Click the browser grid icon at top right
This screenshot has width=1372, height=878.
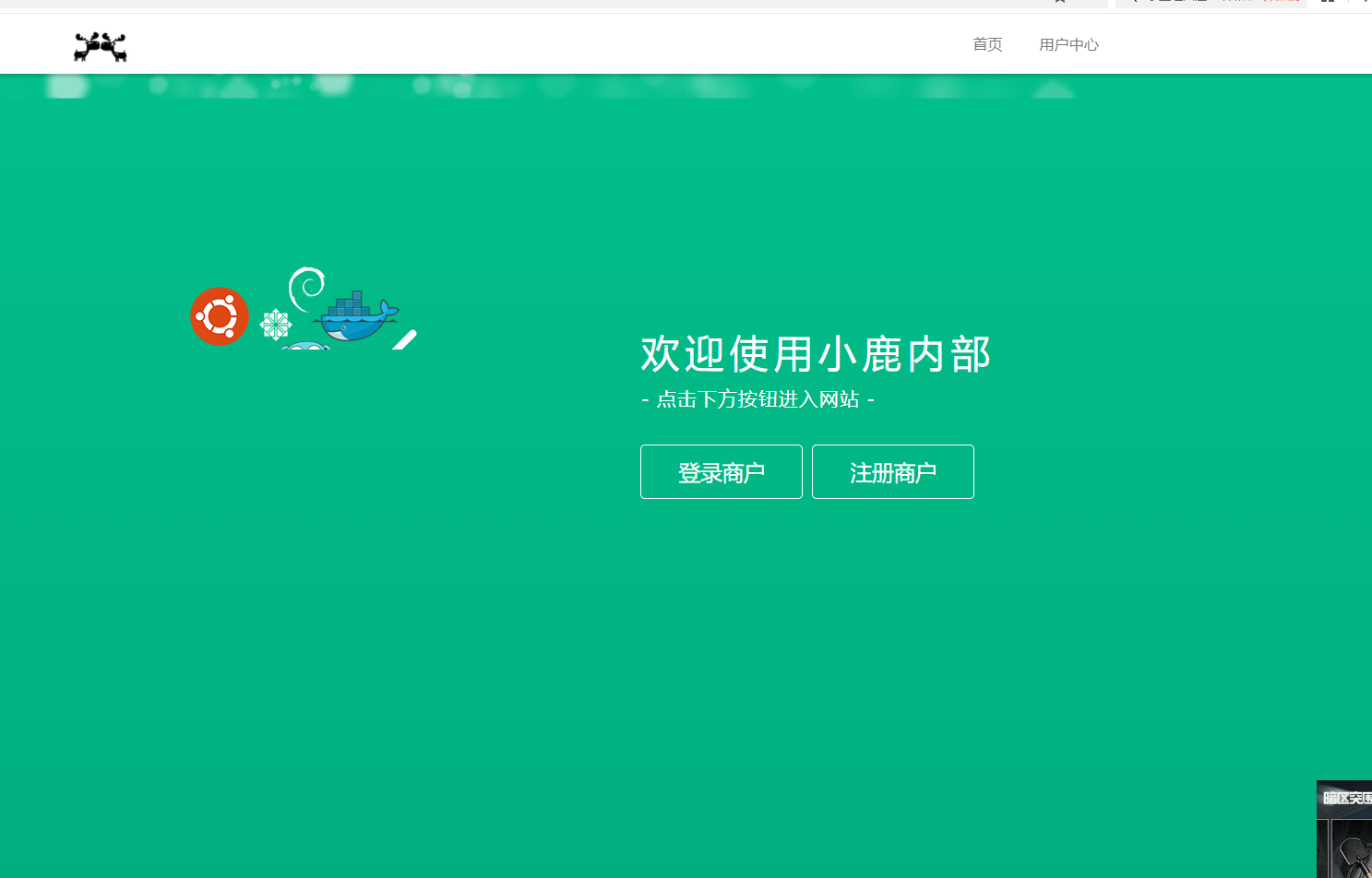1328,2
